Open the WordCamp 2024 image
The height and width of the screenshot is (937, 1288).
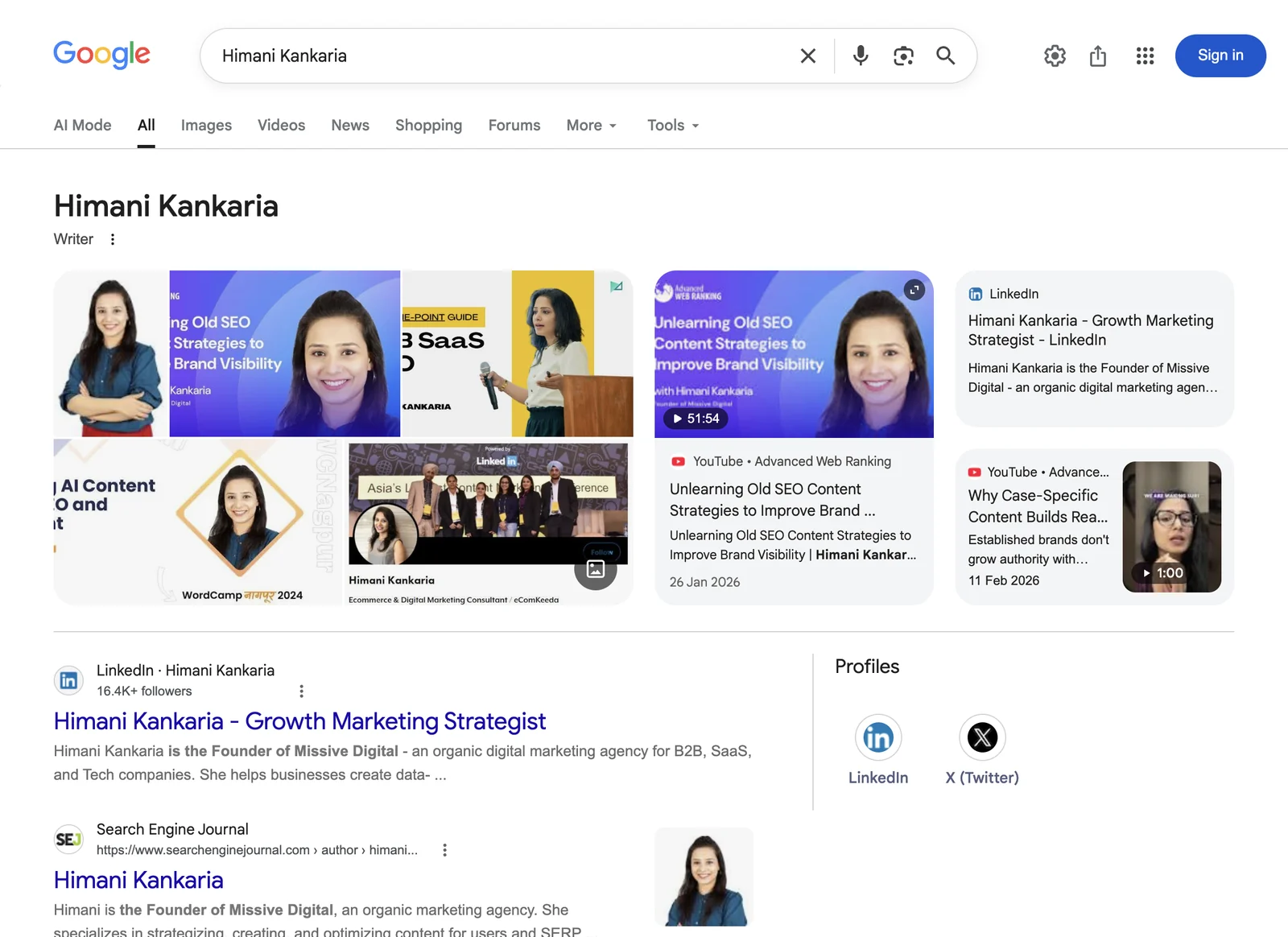coord(198,522)
